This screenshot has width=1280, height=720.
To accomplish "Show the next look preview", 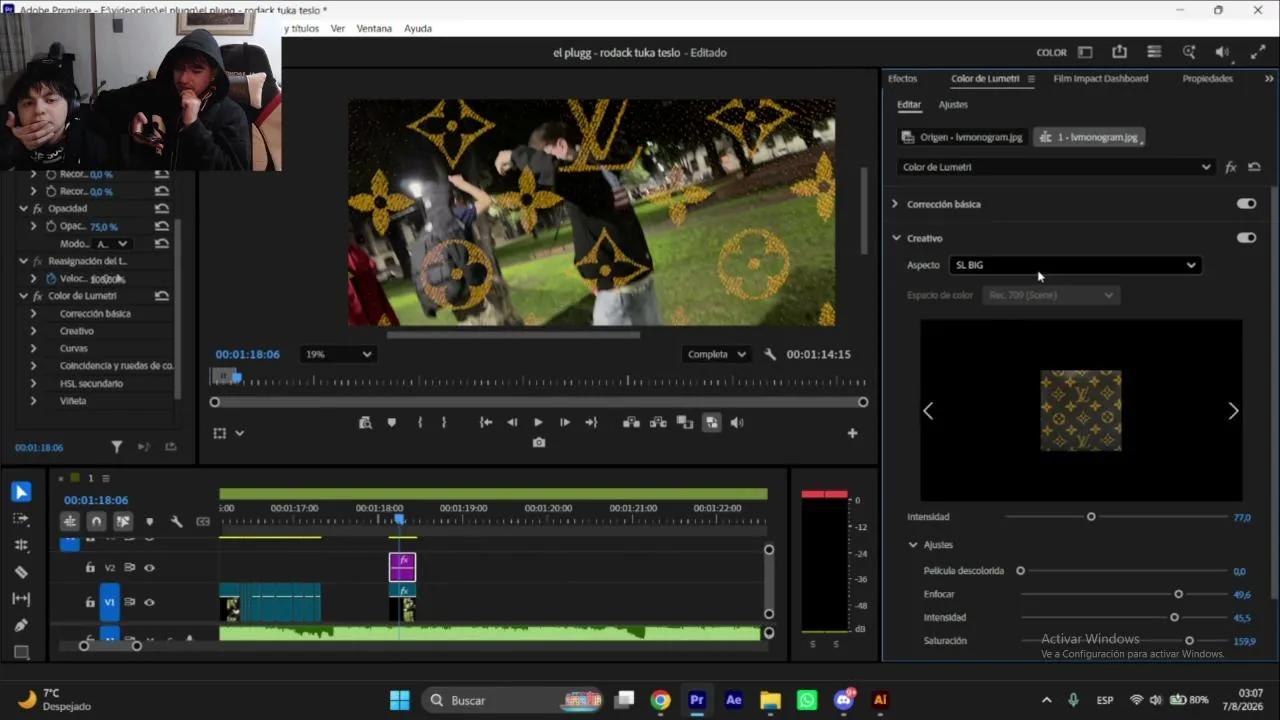I will point(1233,411).
